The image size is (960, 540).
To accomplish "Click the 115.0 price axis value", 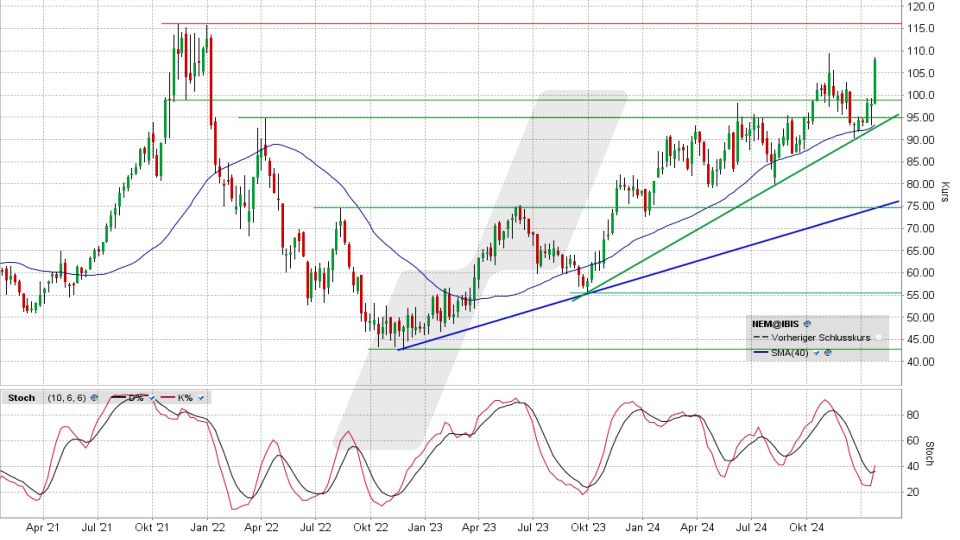I will click(x=921, y=29).
